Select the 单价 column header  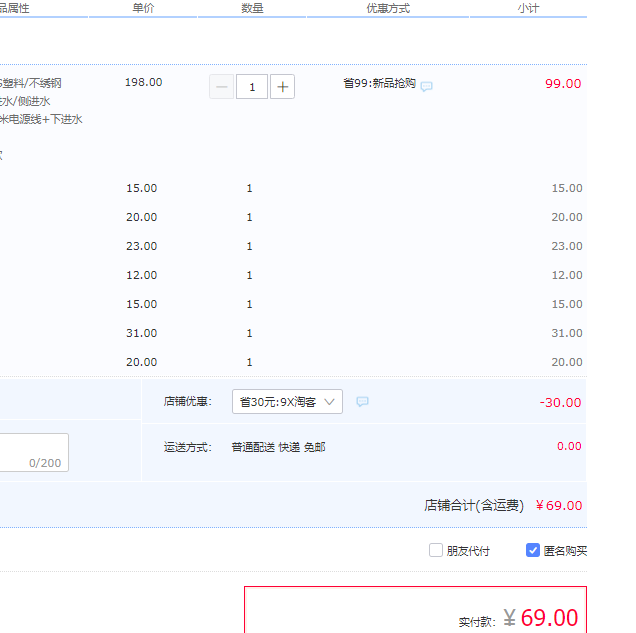tap(143, 8)
